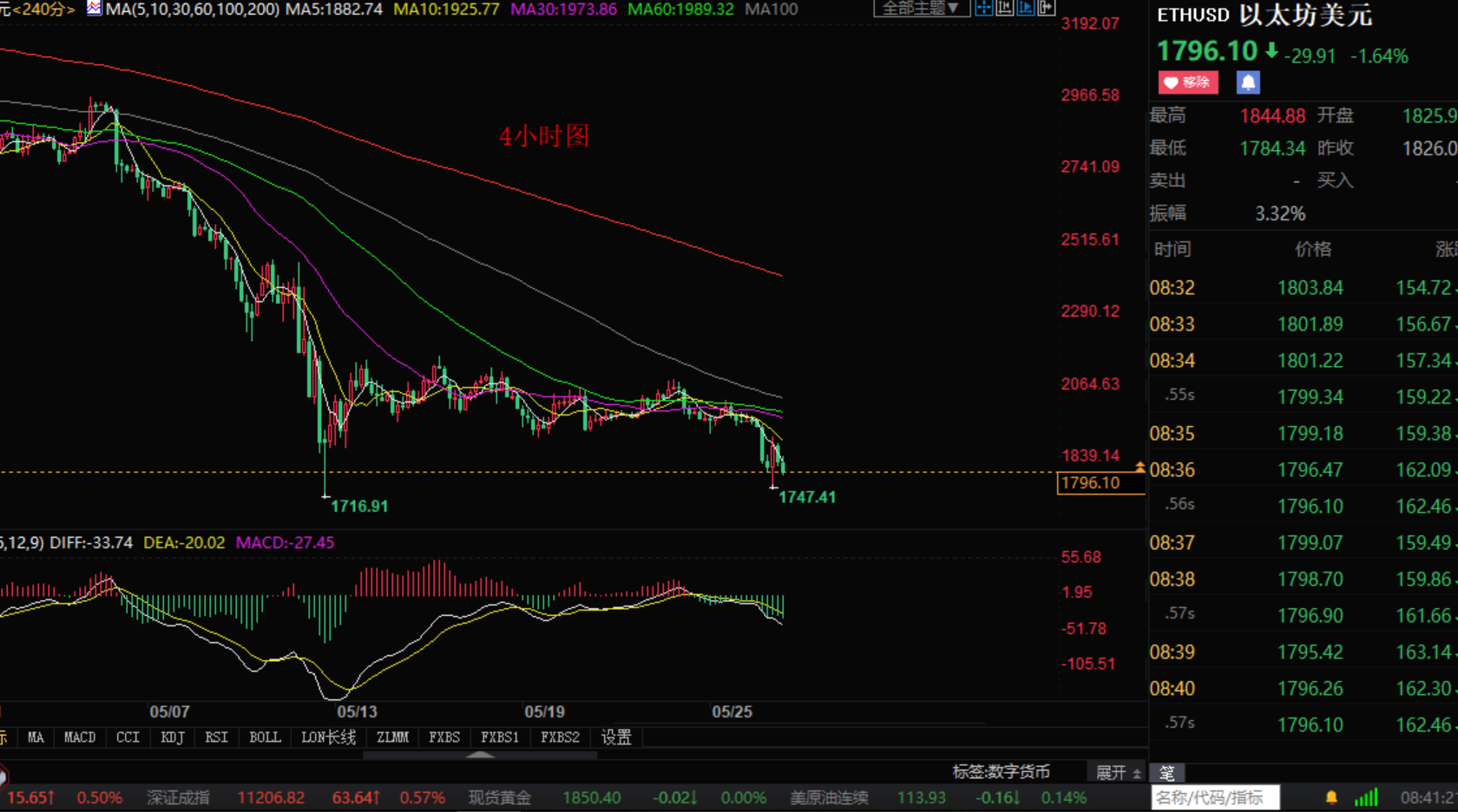Image resolution: width=1458 pixels, height=812 pixels.
Task: Click the 4小时图 red chart annotation
Action: 544,136
